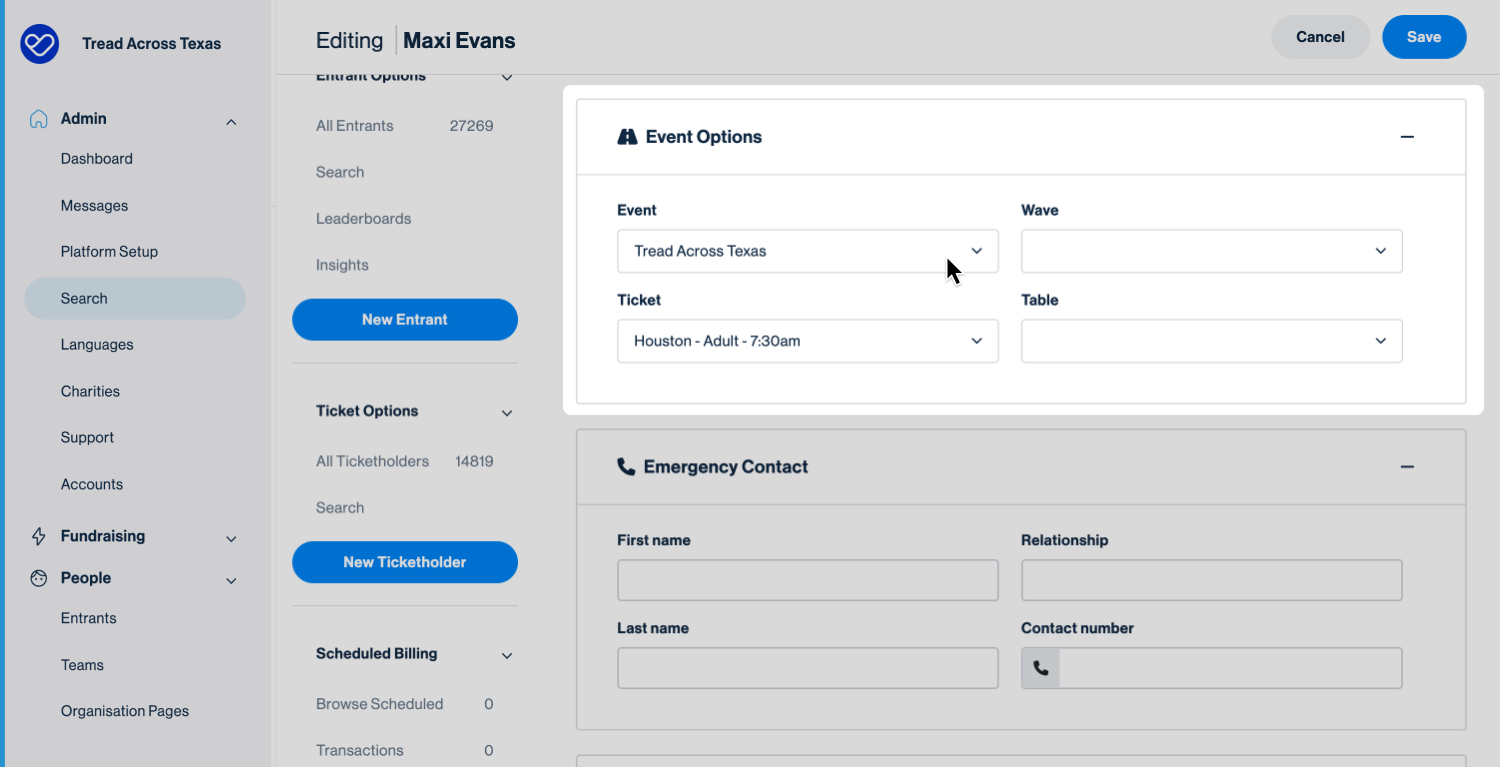Open Platform Setup in the sidebar
1500x767 pixels.
(x=109, y=252)
